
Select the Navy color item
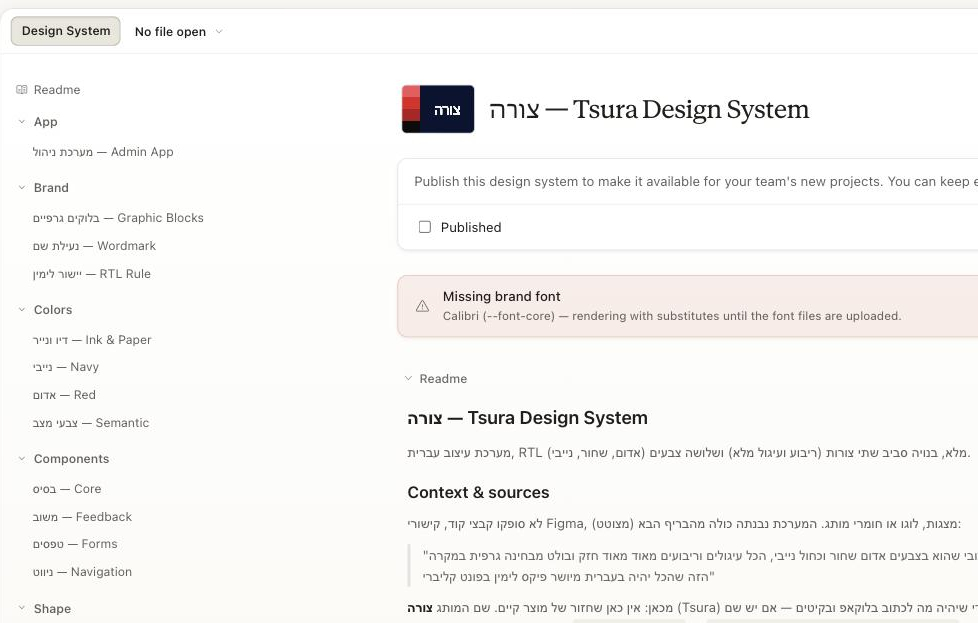coord(65,367)
